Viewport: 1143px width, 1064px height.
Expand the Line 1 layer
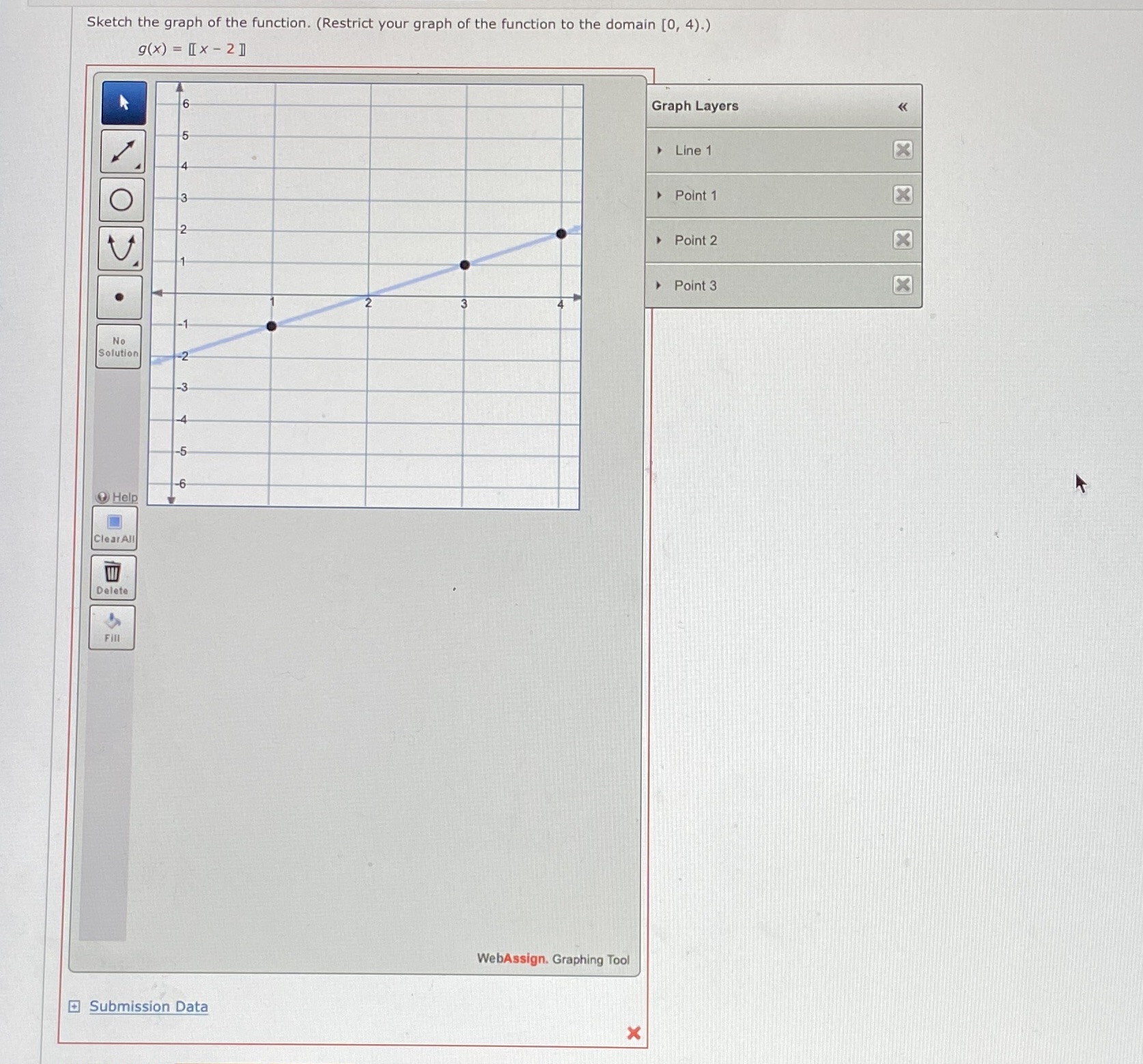click(660, 150)
